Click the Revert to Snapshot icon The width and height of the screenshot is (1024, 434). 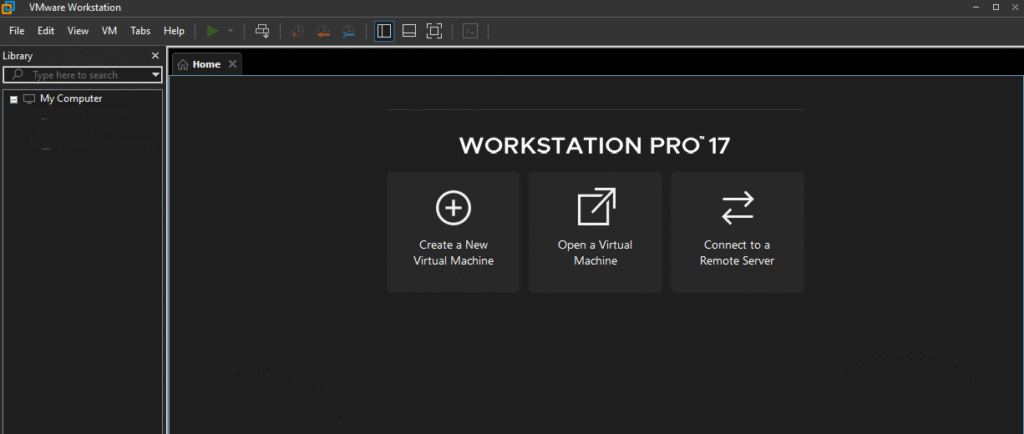pos(323,31)
